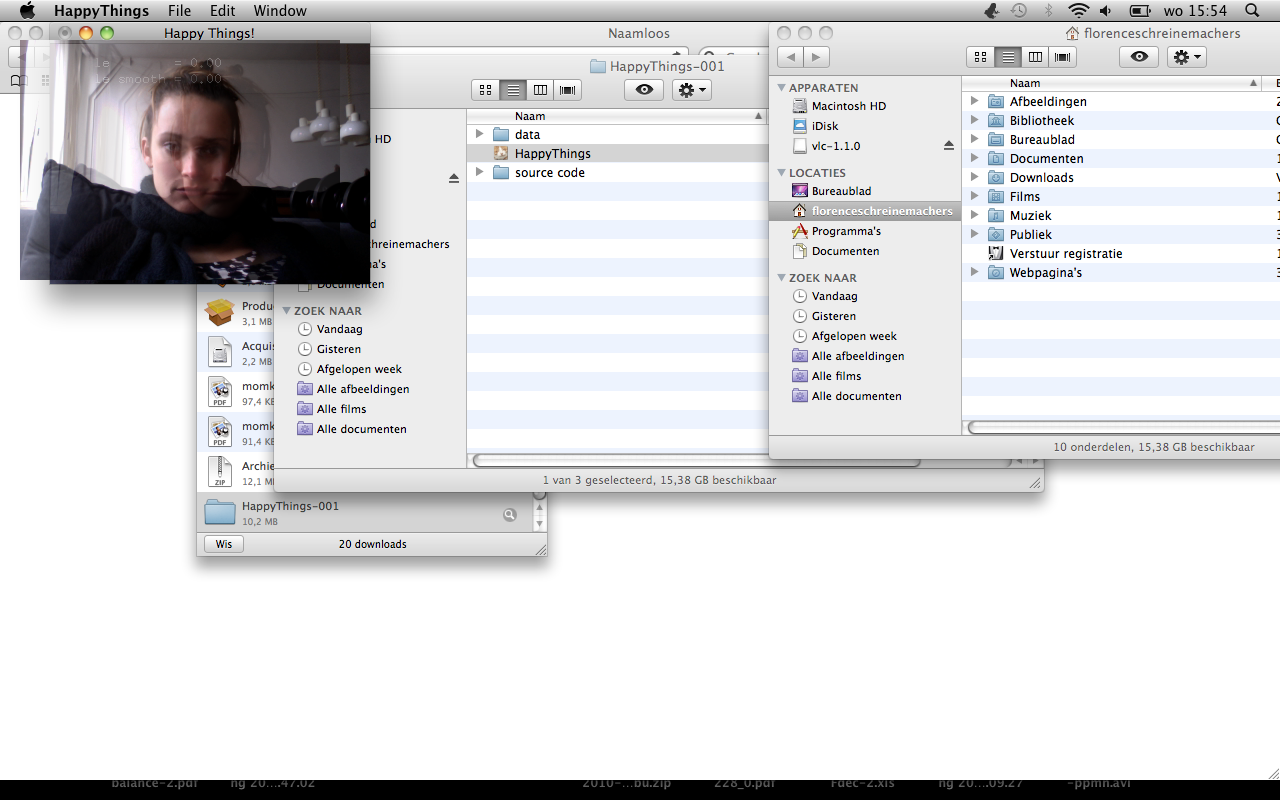1280x800 pixels.
Task: Click the Wis button in downloads window
Action: (x=224, y=544)
